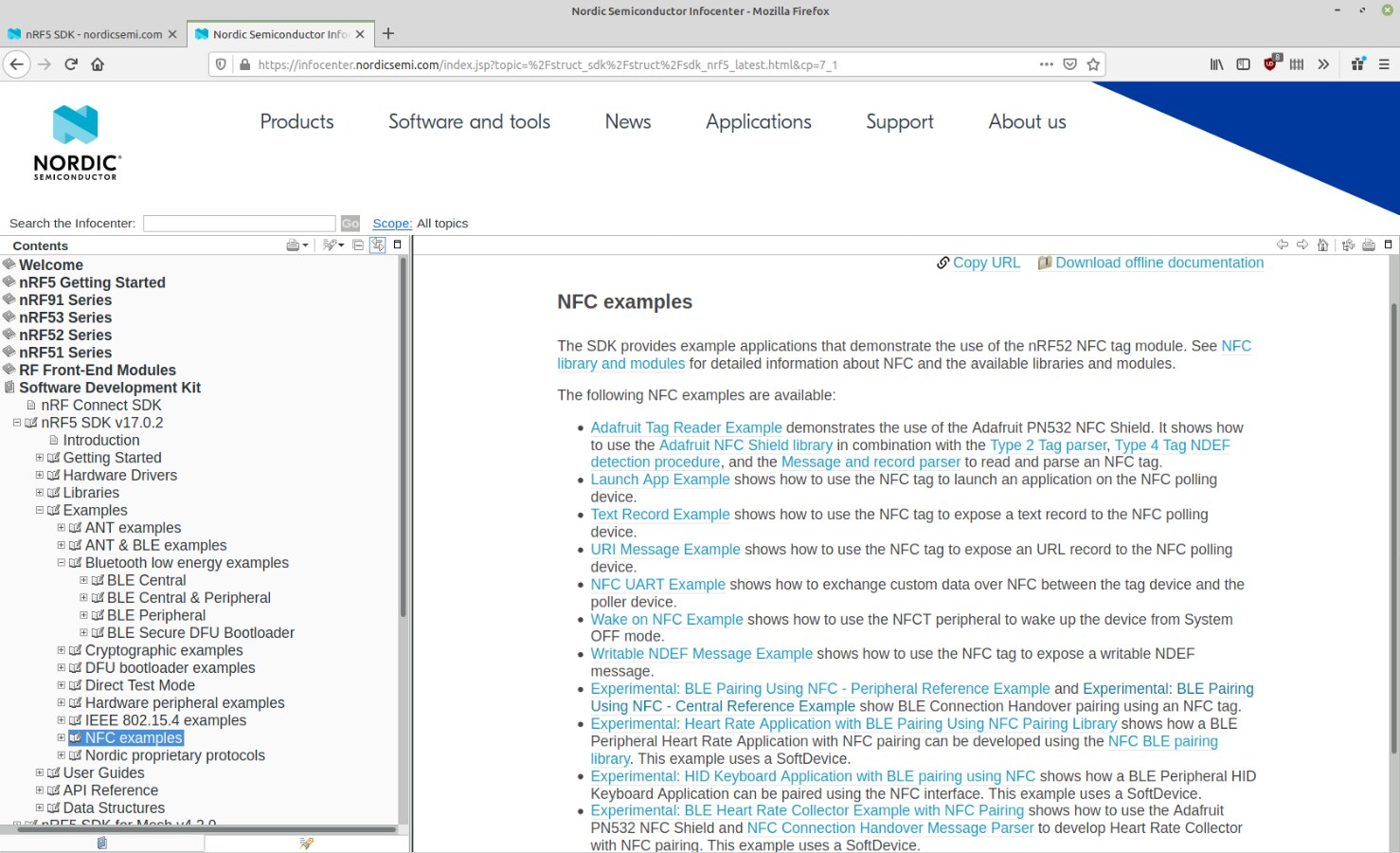Print the topic using content pane printer icon

(x=1369, y=245)
